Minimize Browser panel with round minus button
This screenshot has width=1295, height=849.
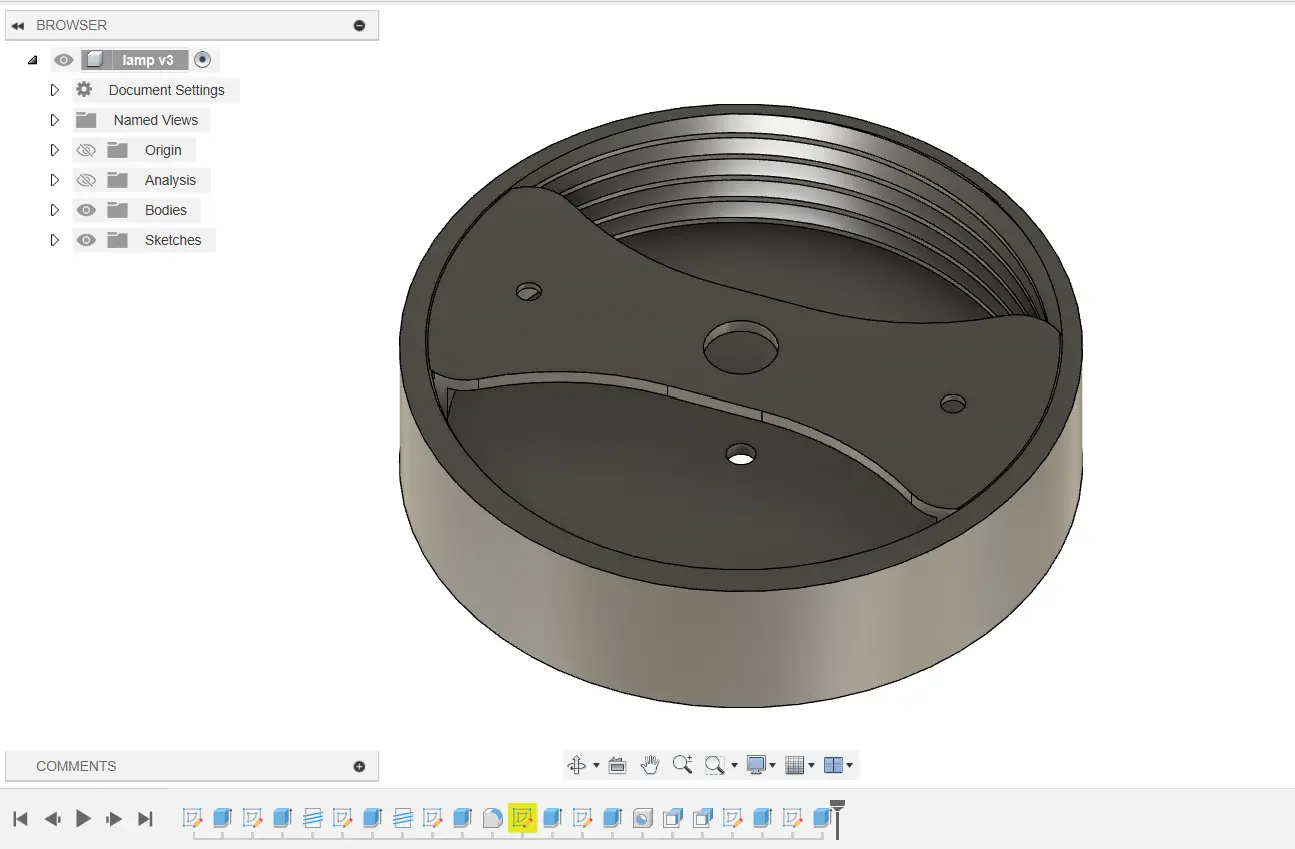pos(360,25)
